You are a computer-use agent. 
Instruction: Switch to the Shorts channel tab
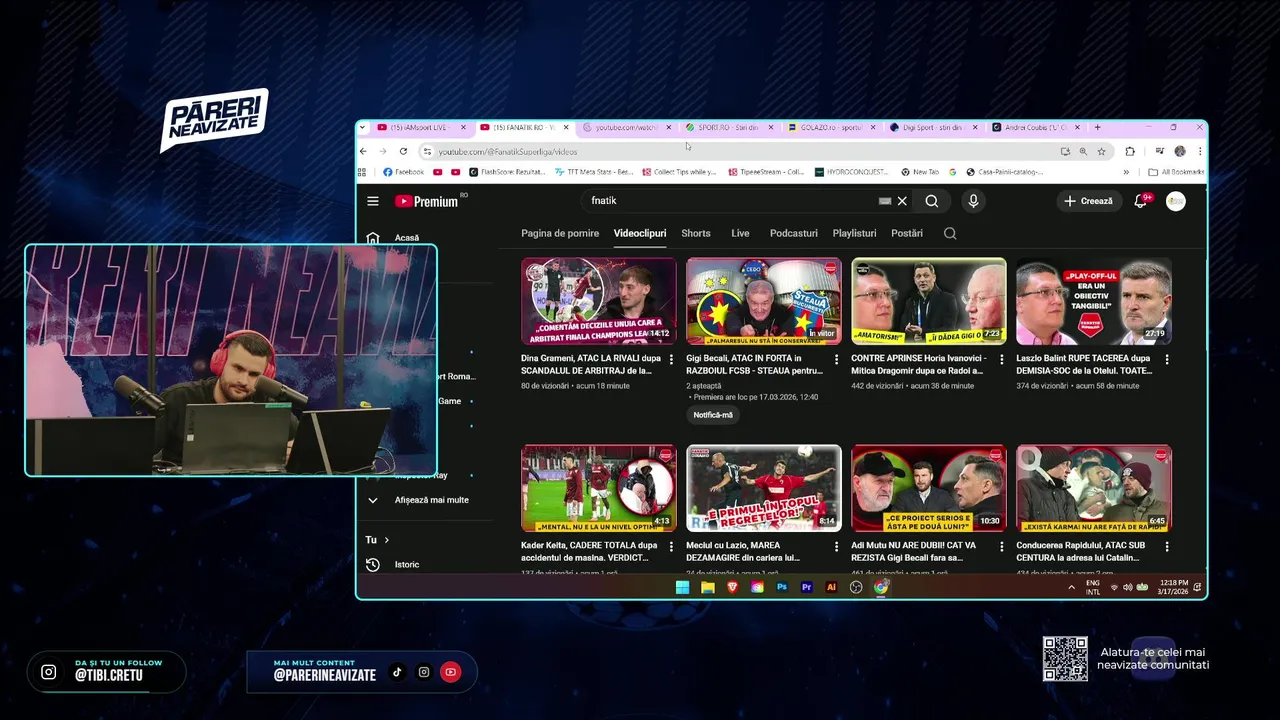point(696,233)
